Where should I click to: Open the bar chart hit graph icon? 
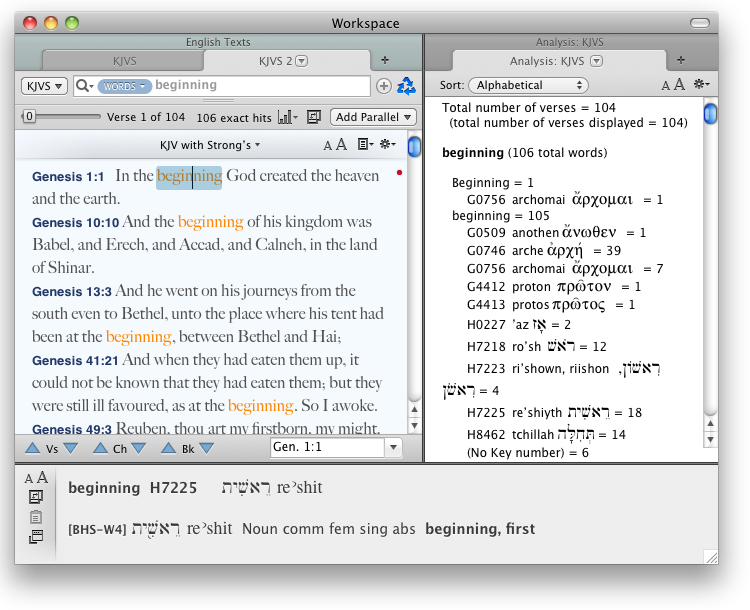[x=288, y=117]
